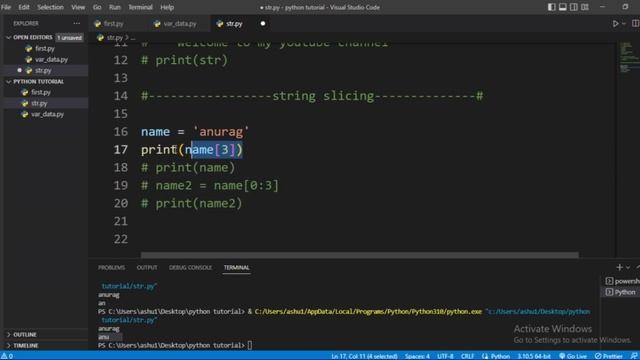Click warnings count icon in status bar

pyautogui.click(x=7, y=356)
